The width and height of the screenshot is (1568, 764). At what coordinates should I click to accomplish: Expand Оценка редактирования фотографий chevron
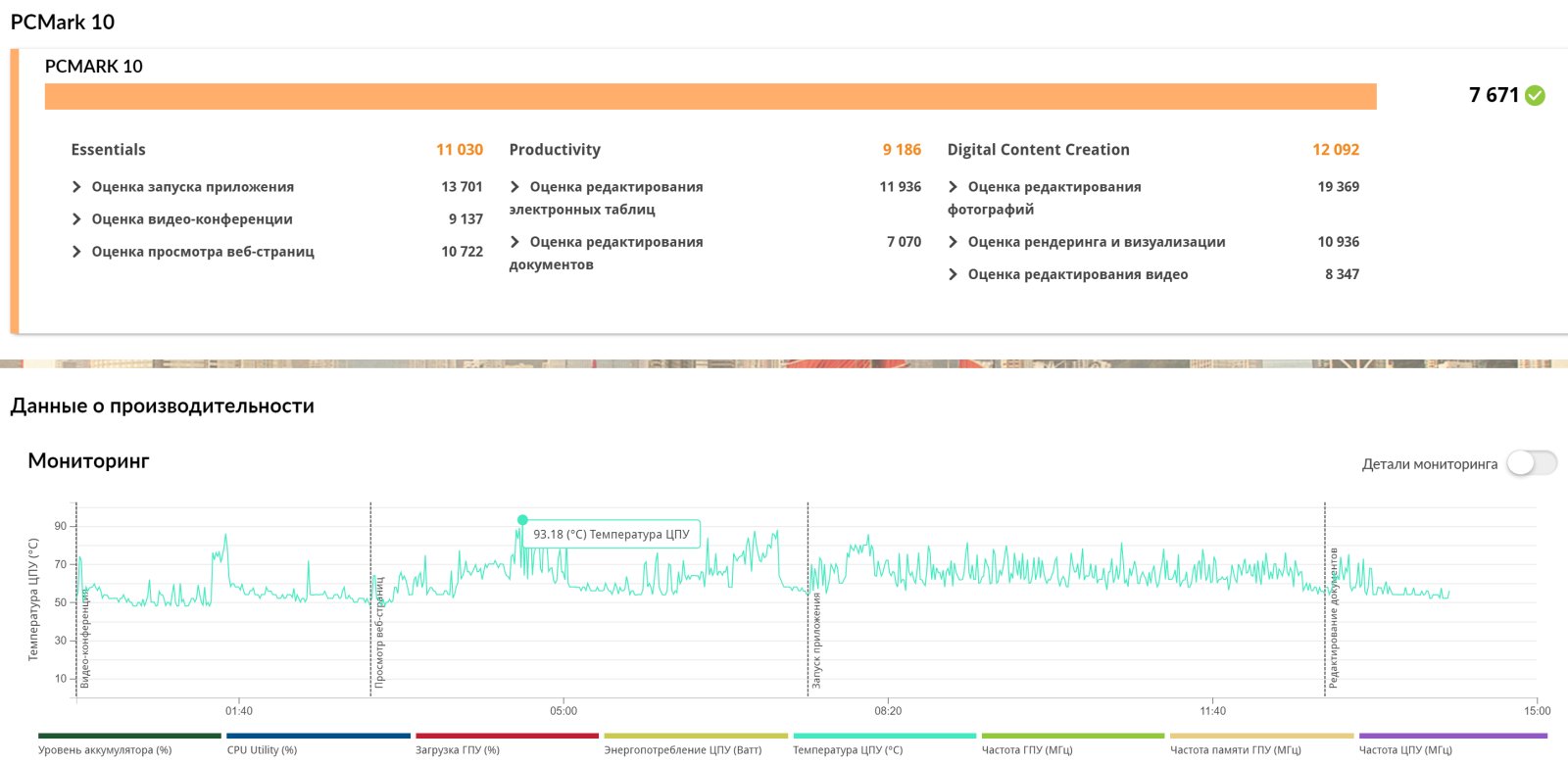[x=953, y=187]
